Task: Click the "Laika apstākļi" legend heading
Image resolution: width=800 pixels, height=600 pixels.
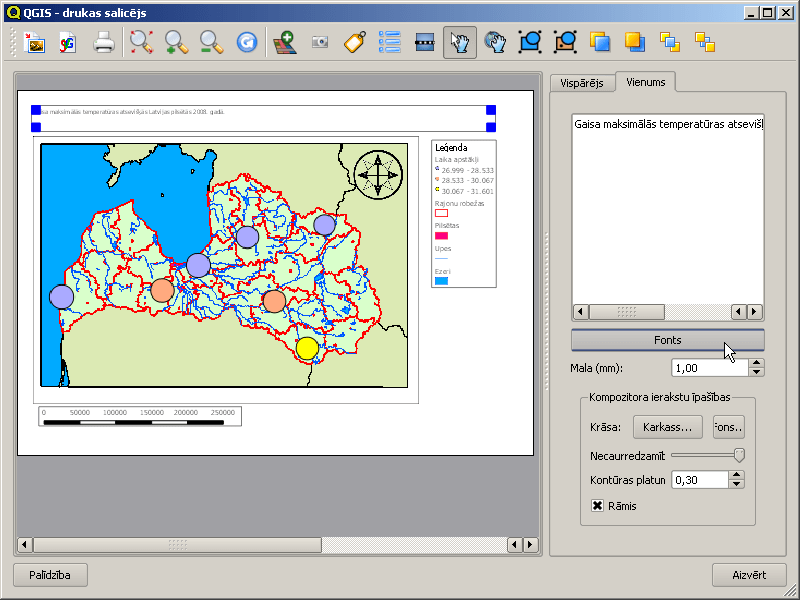Action: (457, 159)
